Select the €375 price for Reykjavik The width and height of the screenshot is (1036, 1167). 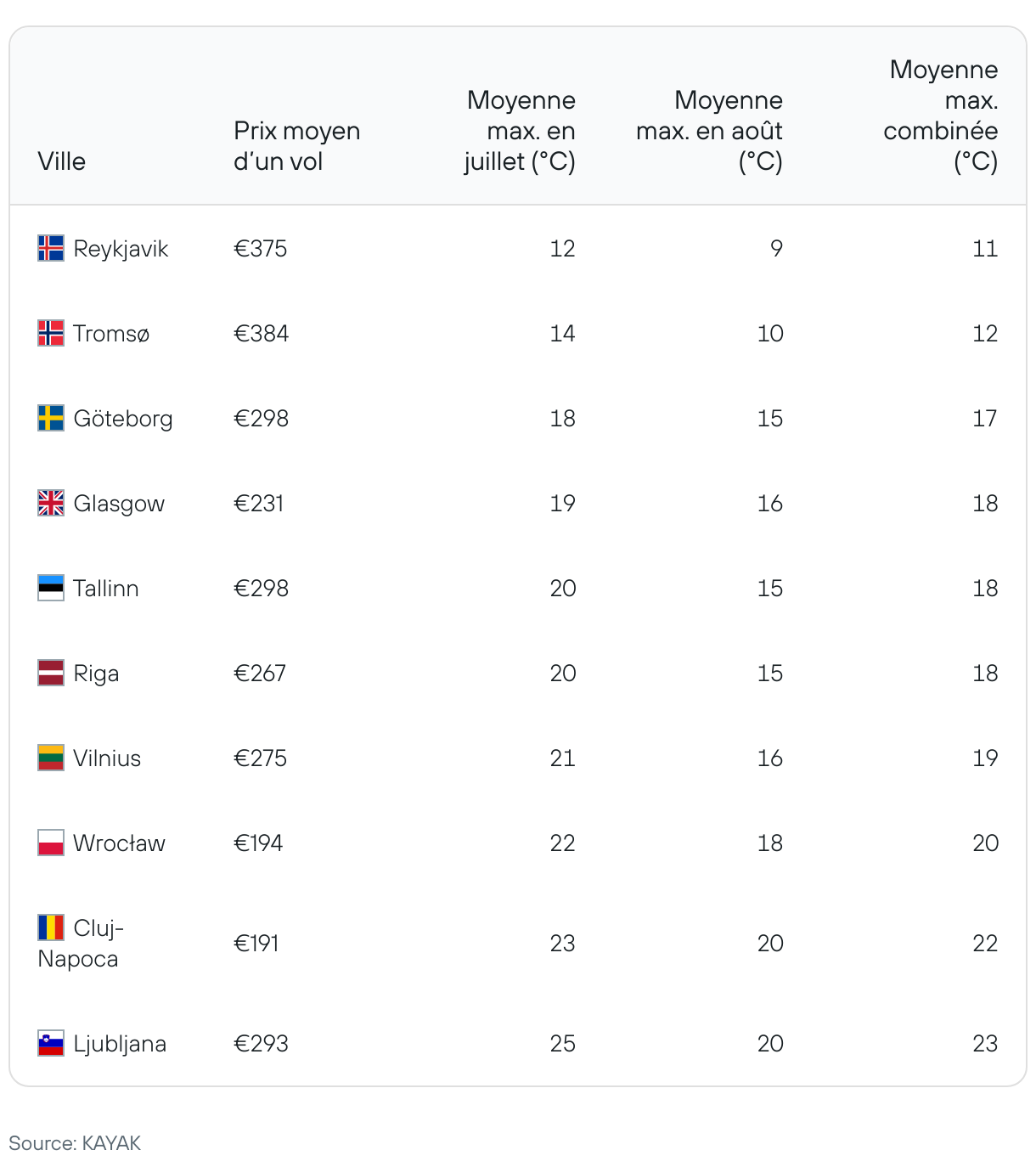(x=261, y=248)
